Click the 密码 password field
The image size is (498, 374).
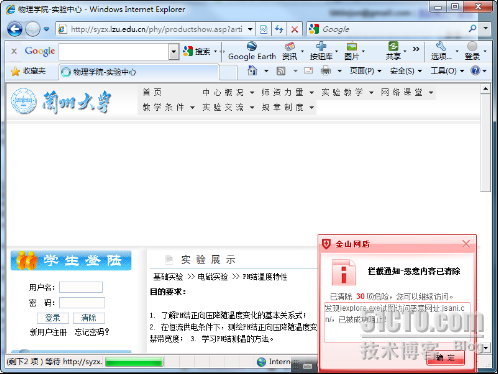[x=82, y=303]
